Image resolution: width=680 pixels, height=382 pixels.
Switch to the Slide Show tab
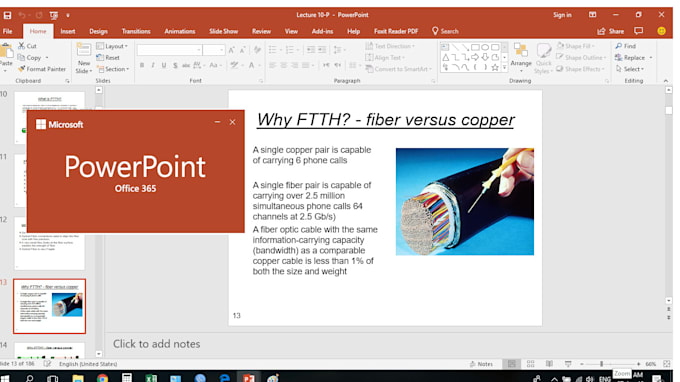click(223, 31)
